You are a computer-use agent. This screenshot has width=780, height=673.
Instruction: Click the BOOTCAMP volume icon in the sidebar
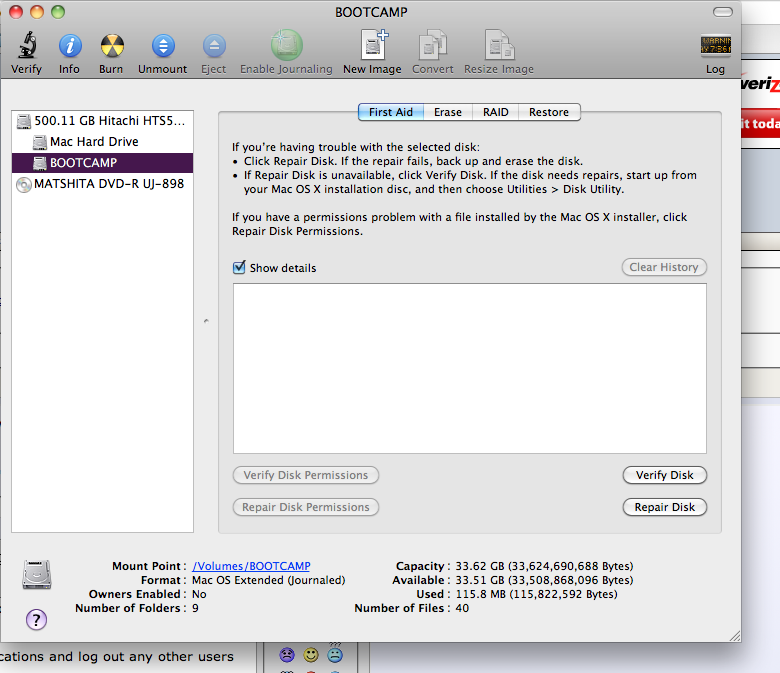tap(40, 163)
